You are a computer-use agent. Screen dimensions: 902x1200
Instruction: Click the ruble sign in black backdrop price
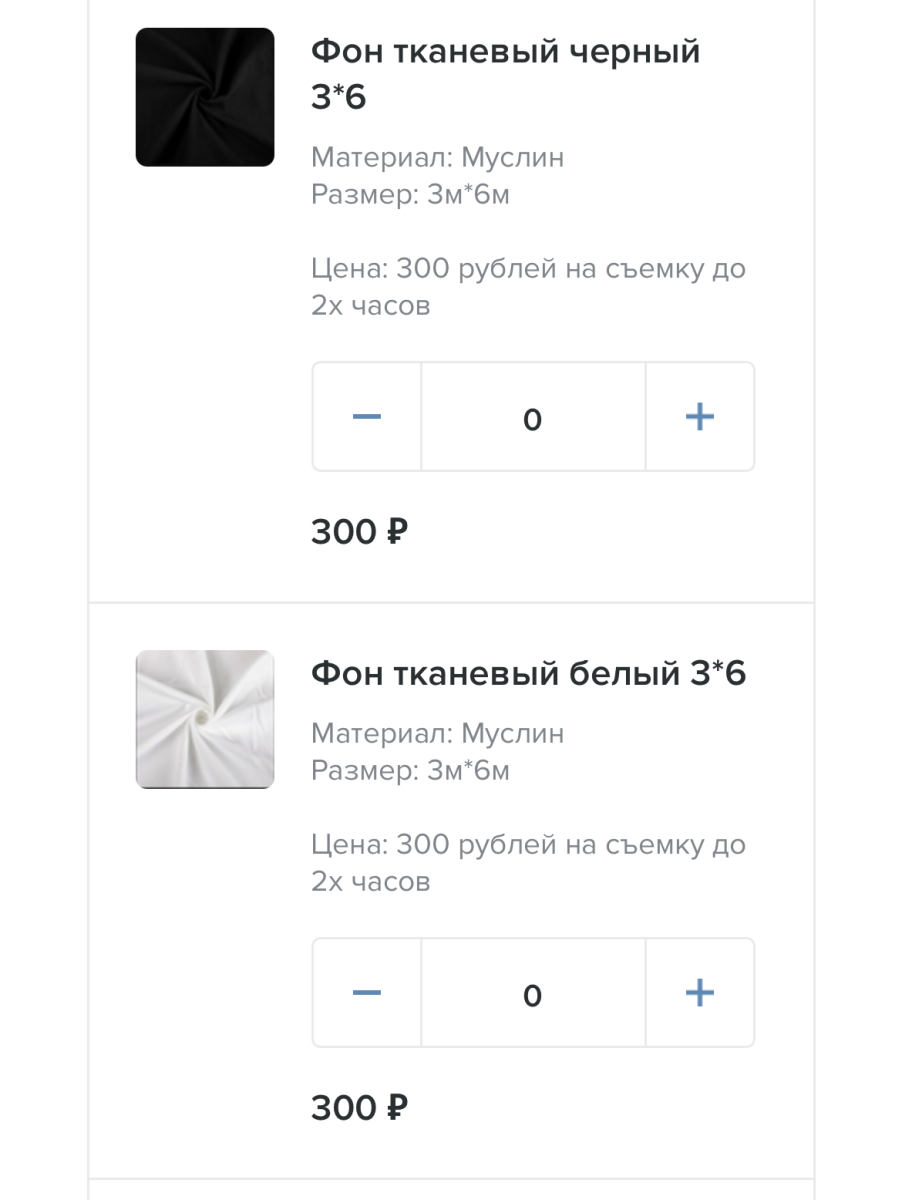tap(397, 532)
